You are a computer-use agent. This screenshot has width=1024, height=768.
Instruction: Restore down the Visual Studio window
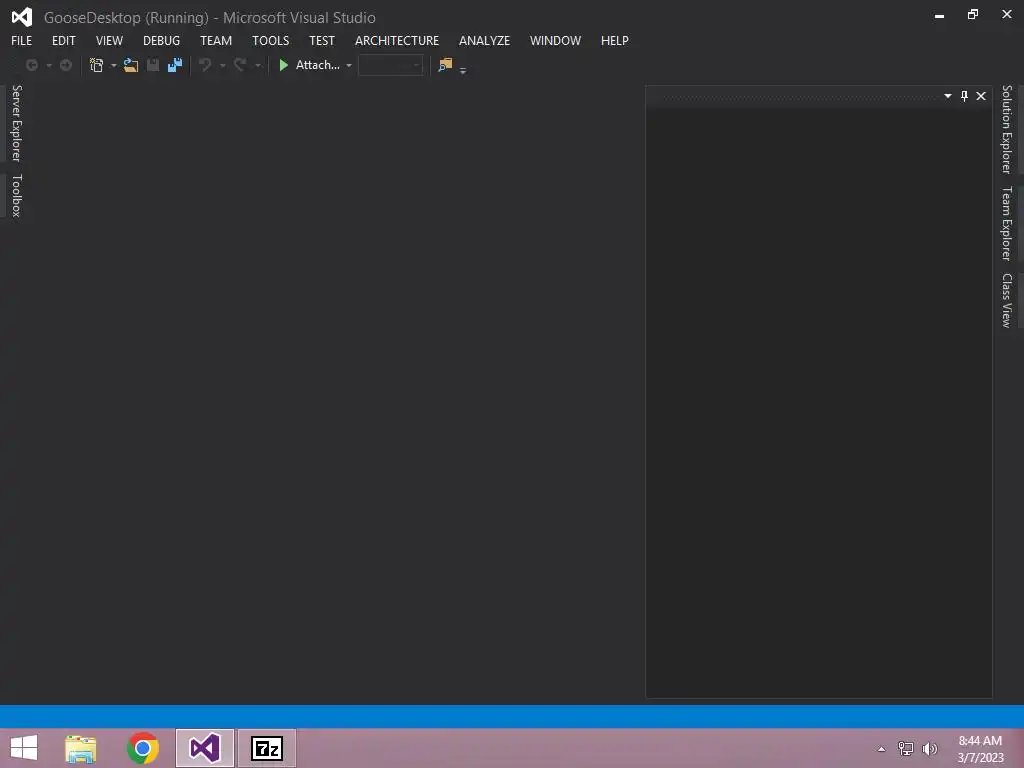[973, 14]
